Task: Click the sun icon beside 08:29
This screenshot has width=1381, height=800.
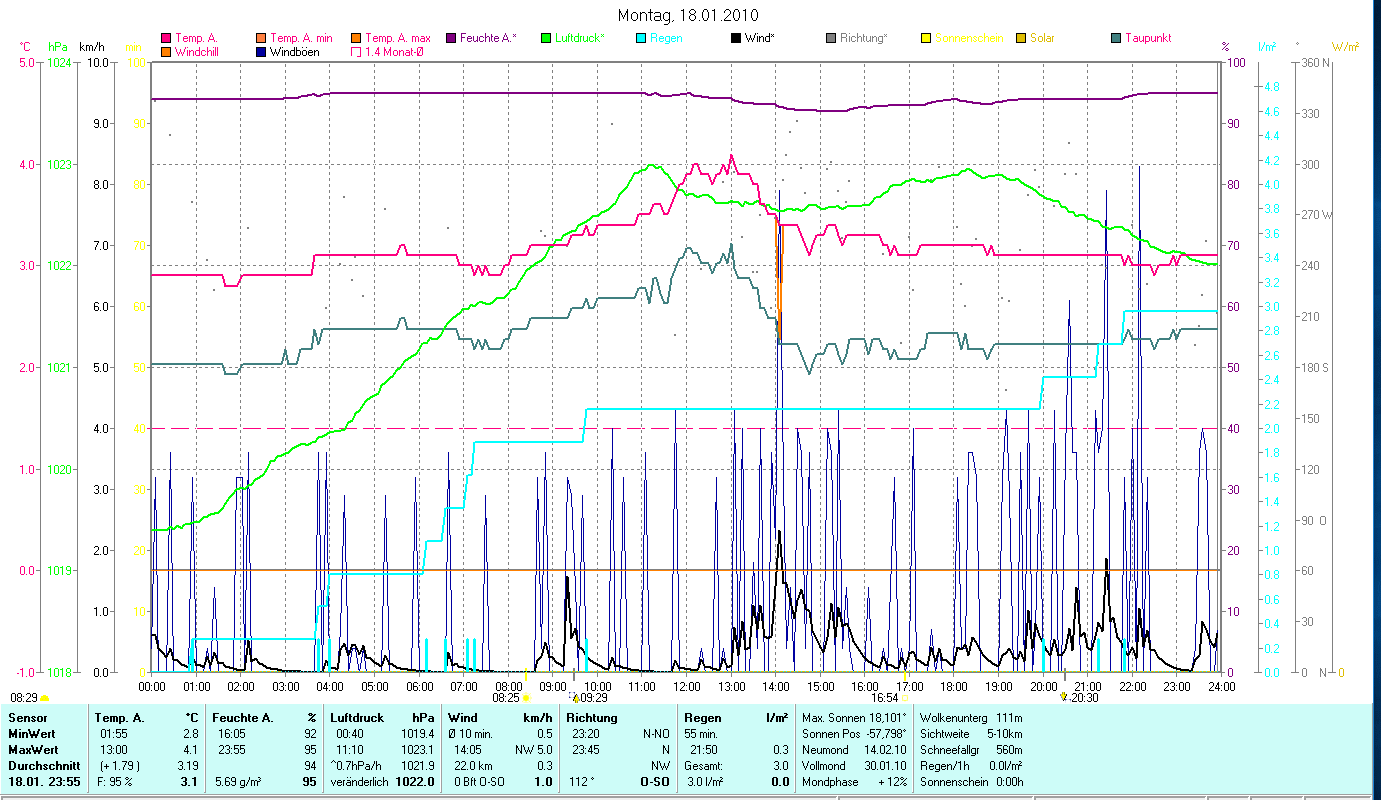Action: (45, 698)
